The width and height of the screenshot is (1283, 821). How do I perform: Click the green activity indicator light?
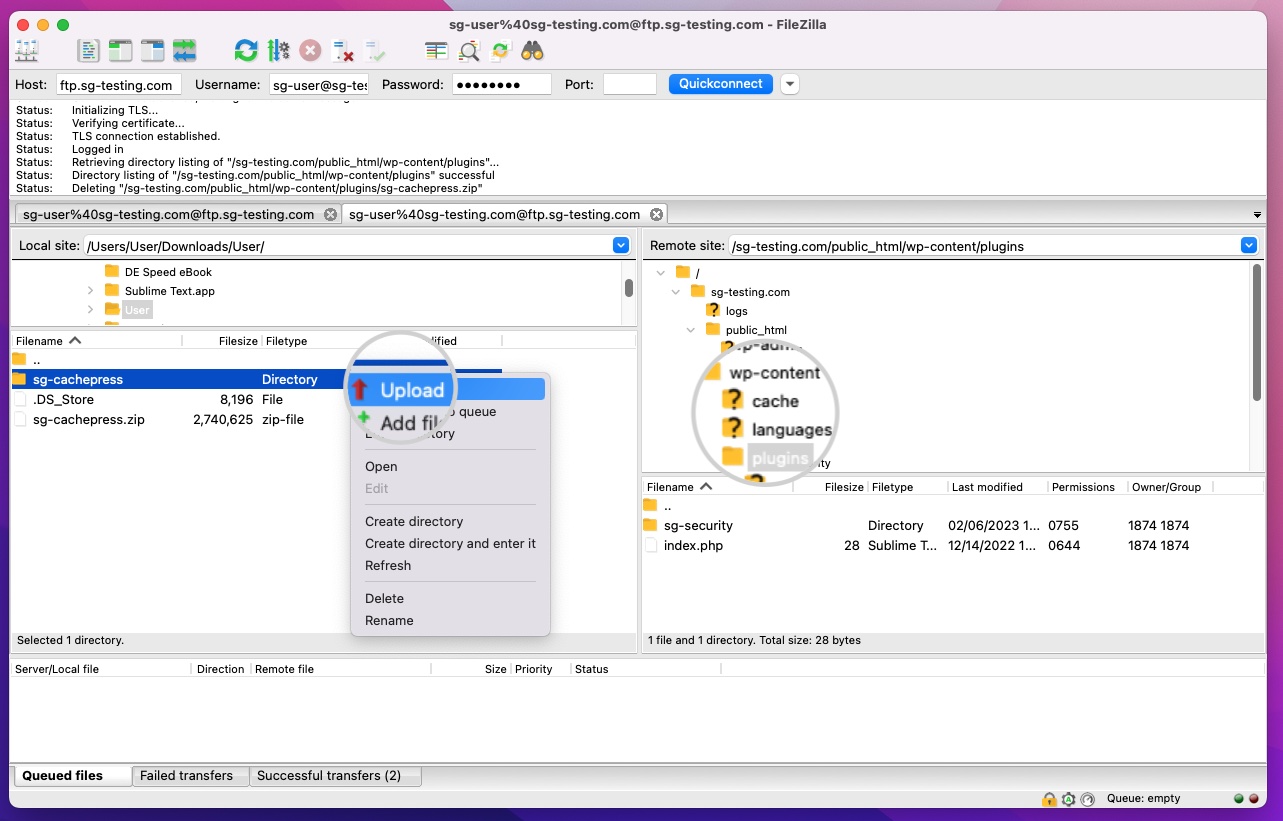(1239, 799)
